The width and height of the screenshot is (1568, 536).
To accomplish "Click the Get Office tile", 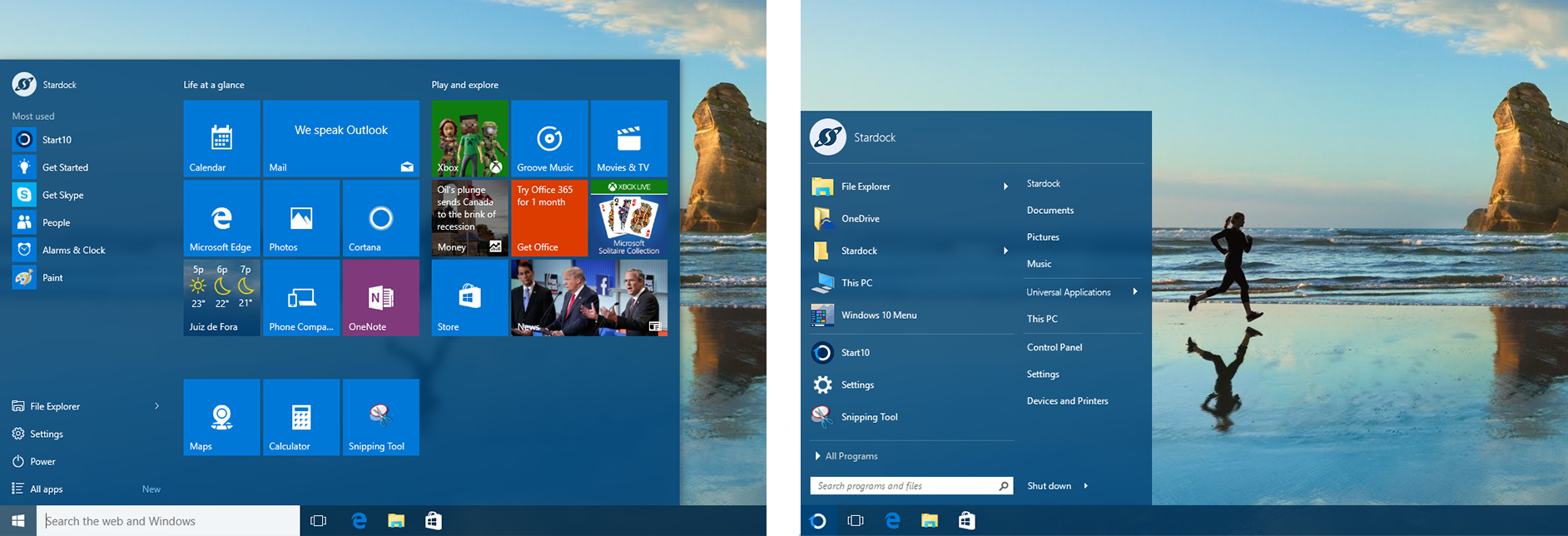I will click(549, 218).
